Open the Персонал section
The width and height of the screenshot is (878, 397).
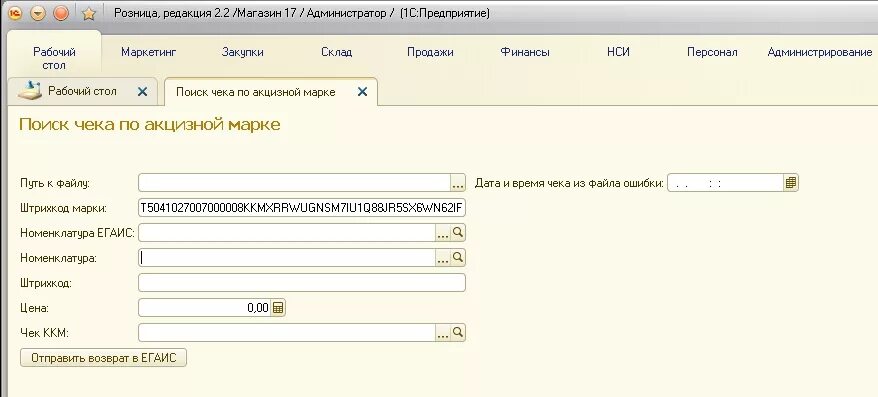pos(712,52)
